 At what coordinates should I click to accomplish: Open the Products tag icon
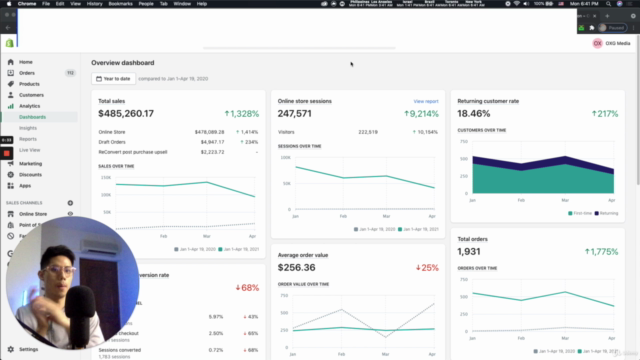coord(11,84)
